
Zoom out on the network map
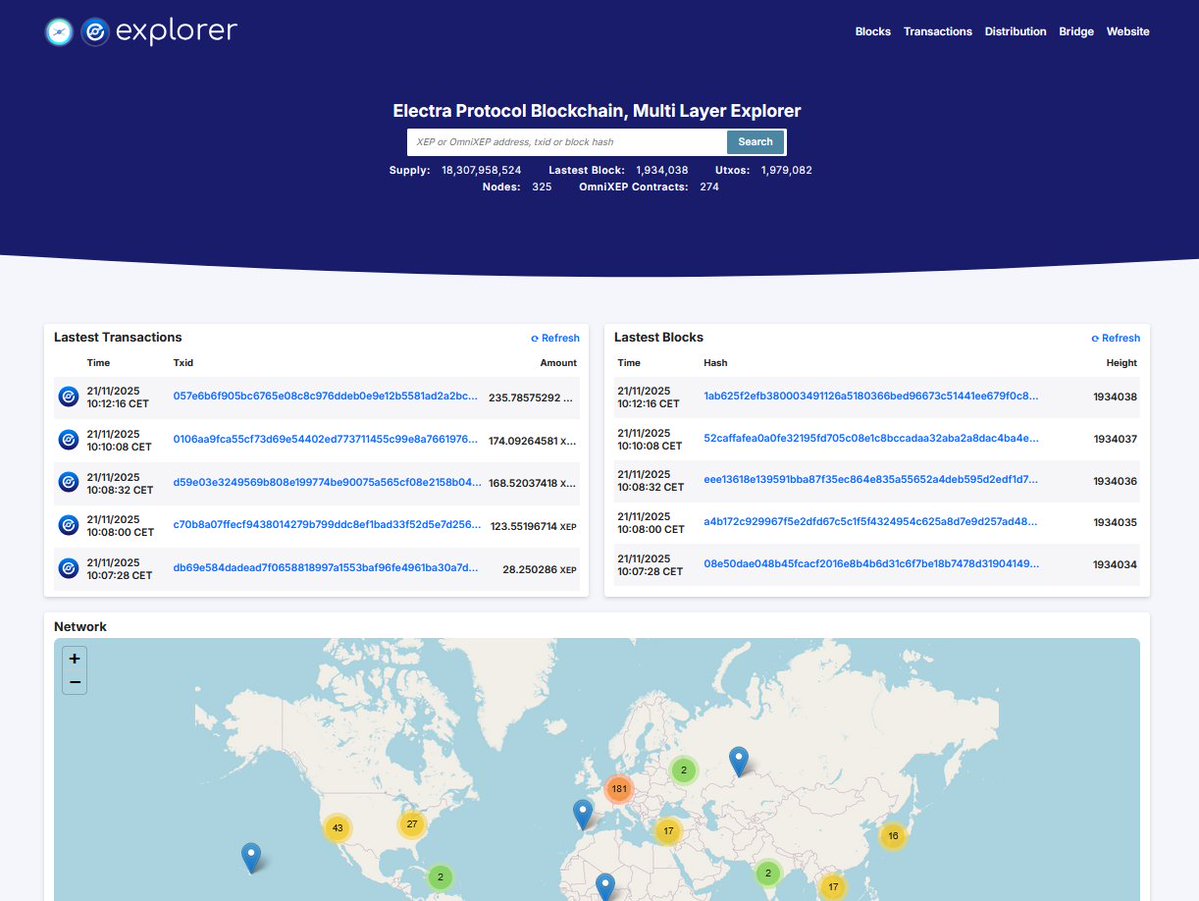click(74, 682)
